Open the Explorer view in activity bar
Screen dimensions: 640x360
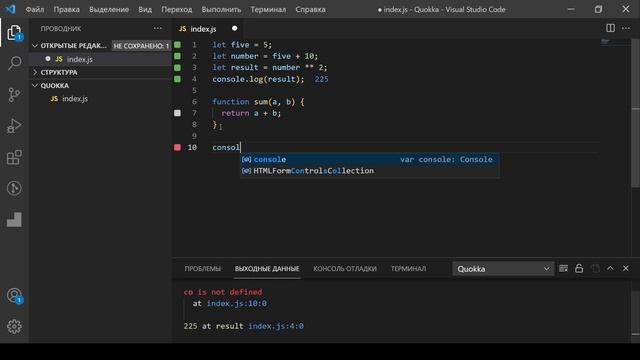click(14, 33)
